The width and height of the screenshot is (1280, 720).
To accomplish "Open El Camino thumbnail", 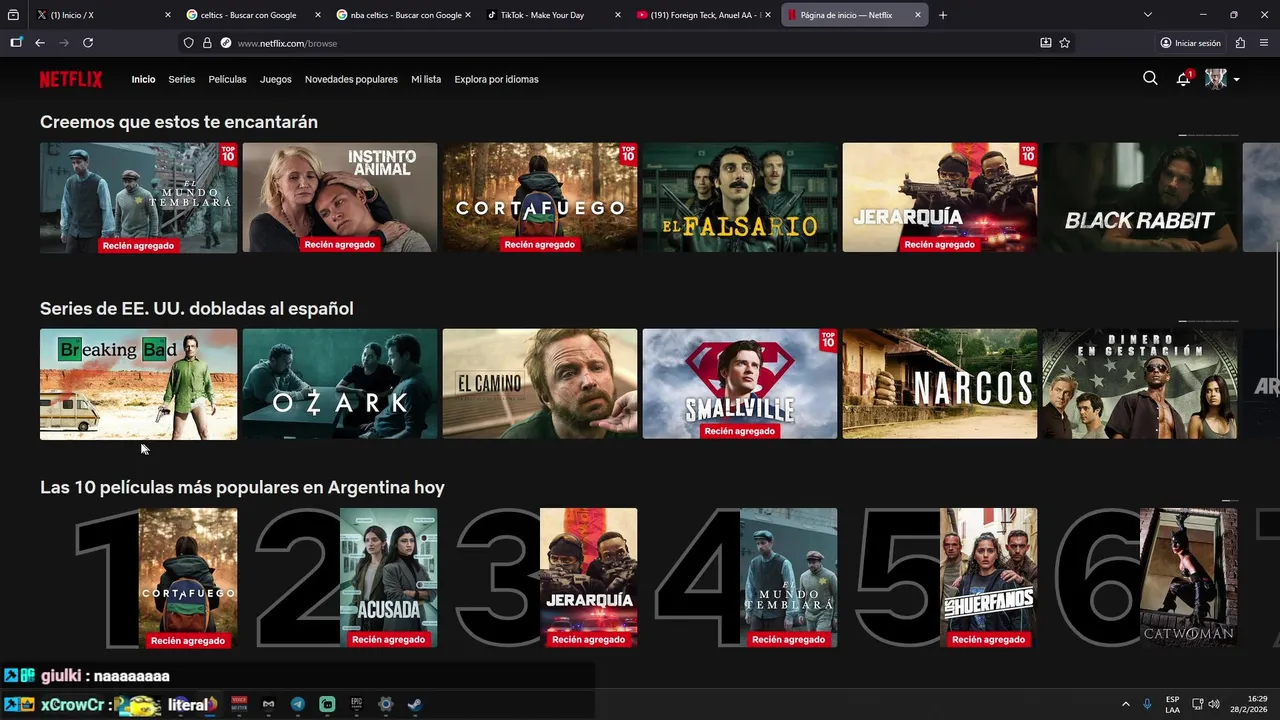I will [x=540, y=384].
